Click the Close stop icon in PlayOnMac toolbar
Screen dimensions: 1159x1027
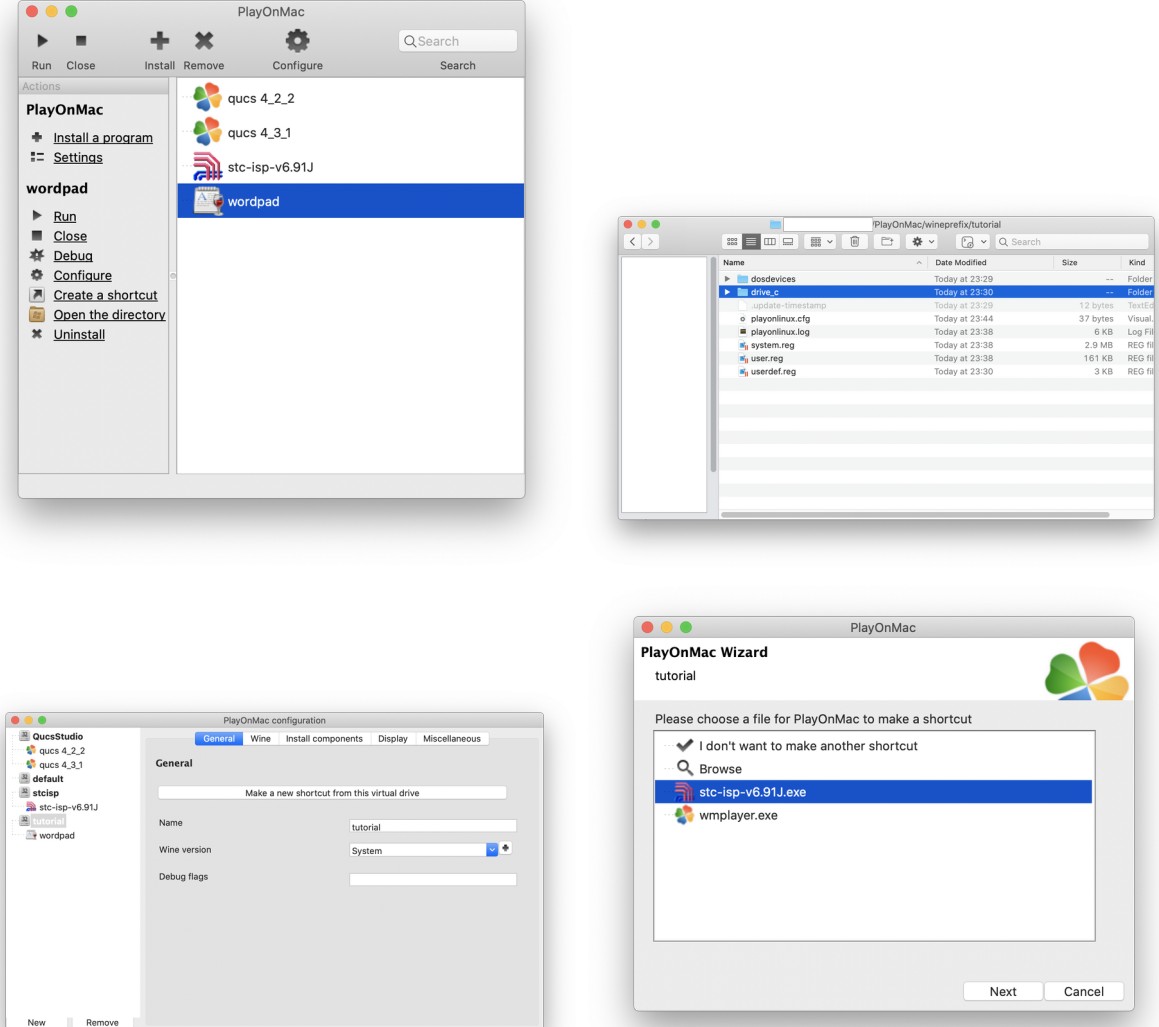pos(81,41)
